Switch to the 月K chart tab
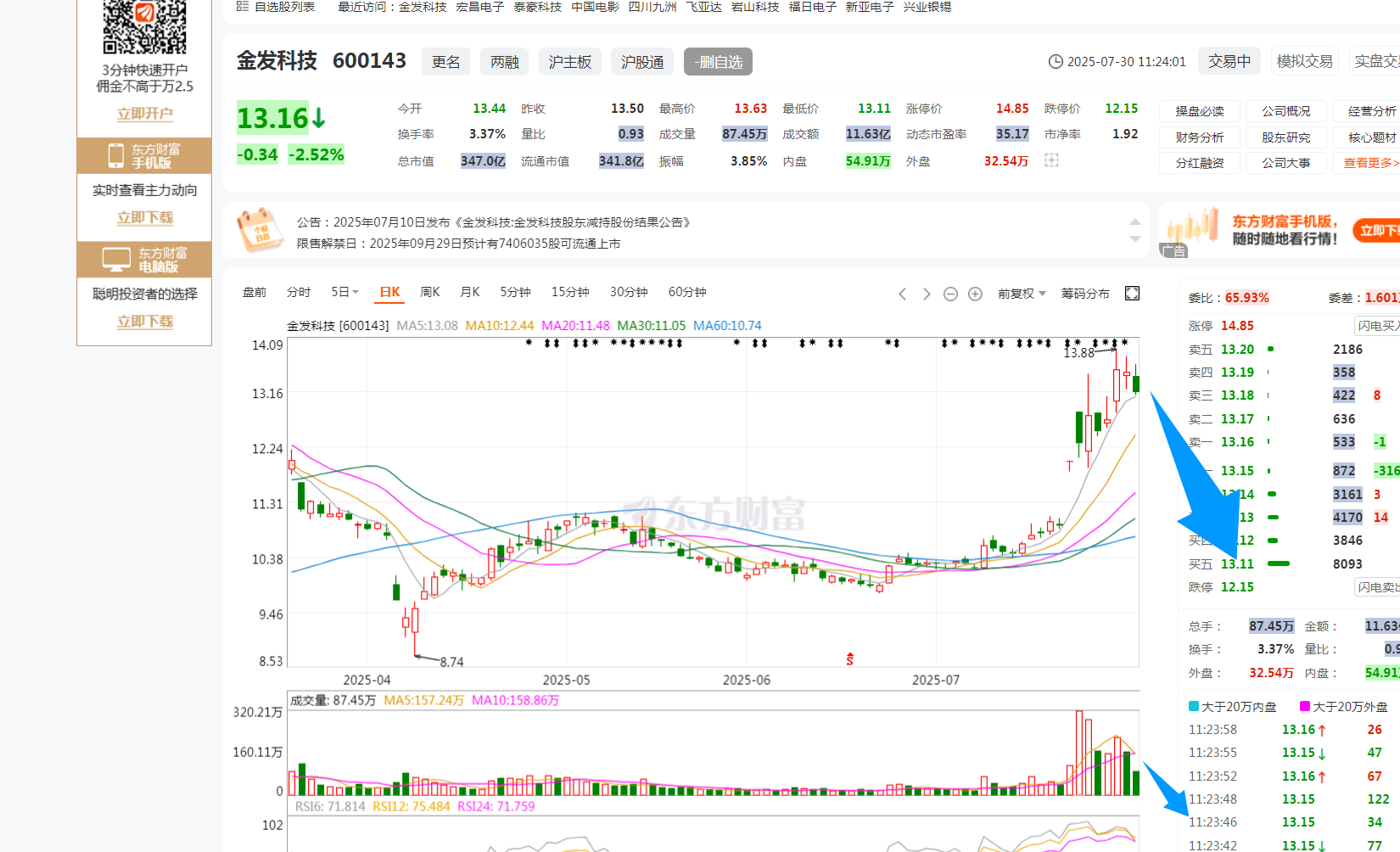The width and height of the screenshot is (1400, 852). tap(470, 292)
